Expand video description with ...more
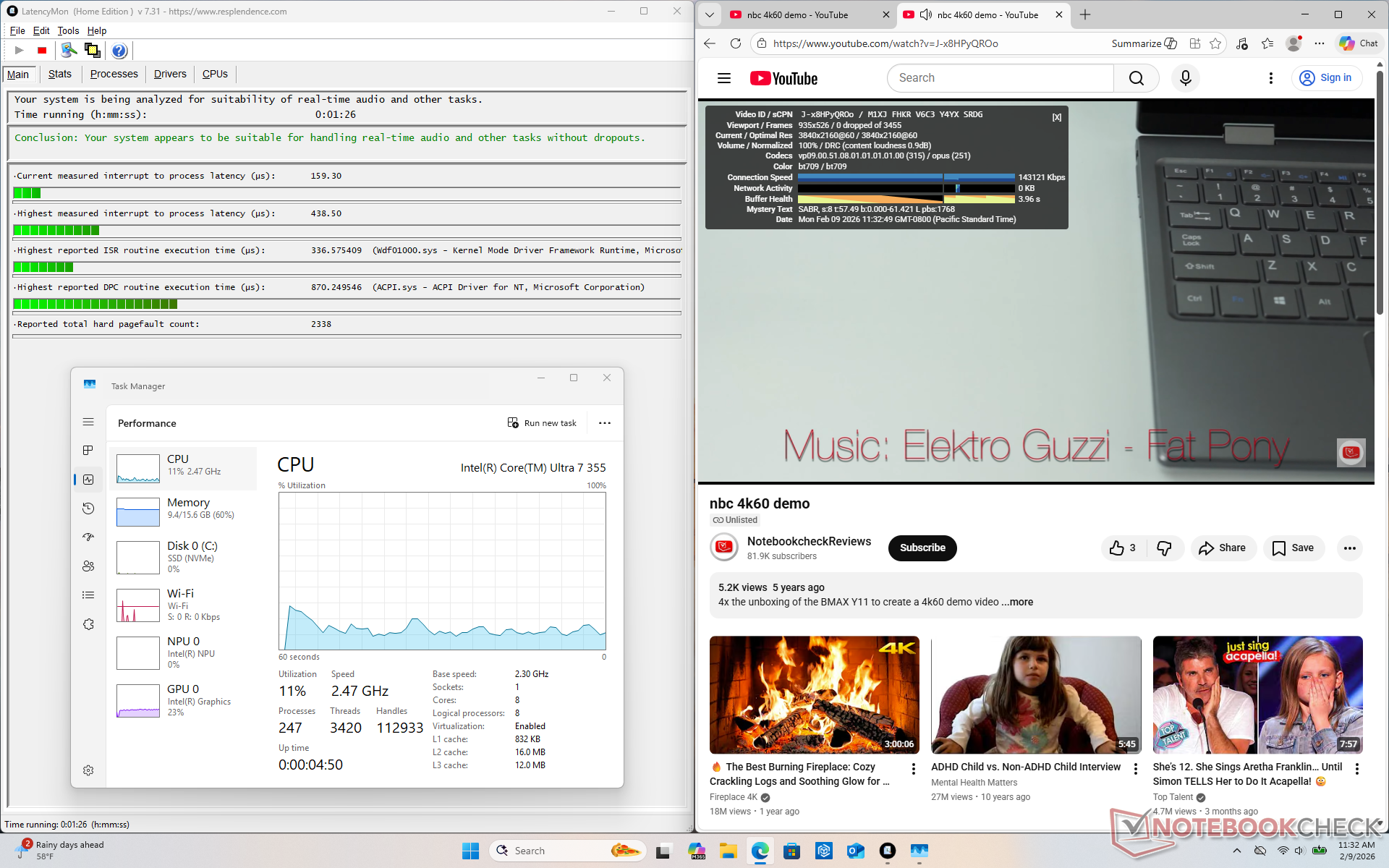This screenshot has height=868, width=1389. pyautogui.click(x=1017, y=602)
